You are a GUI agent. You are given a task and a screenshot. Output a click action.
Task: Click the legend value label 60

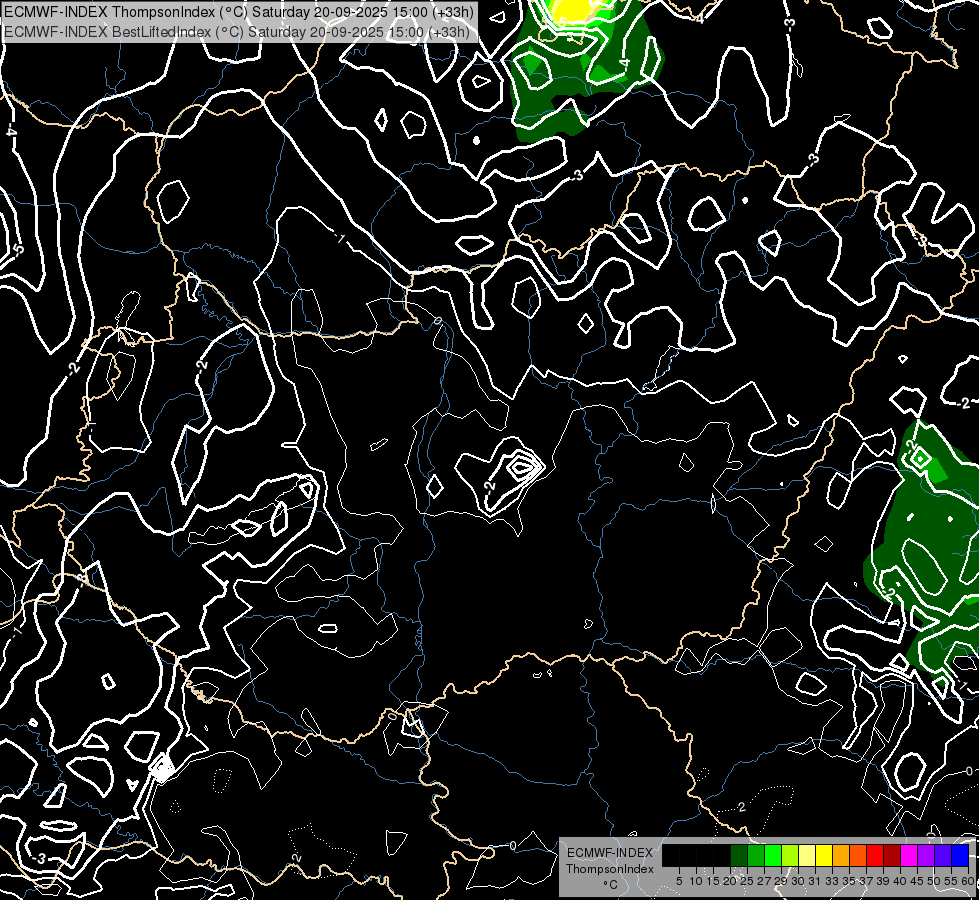[967, 881]
